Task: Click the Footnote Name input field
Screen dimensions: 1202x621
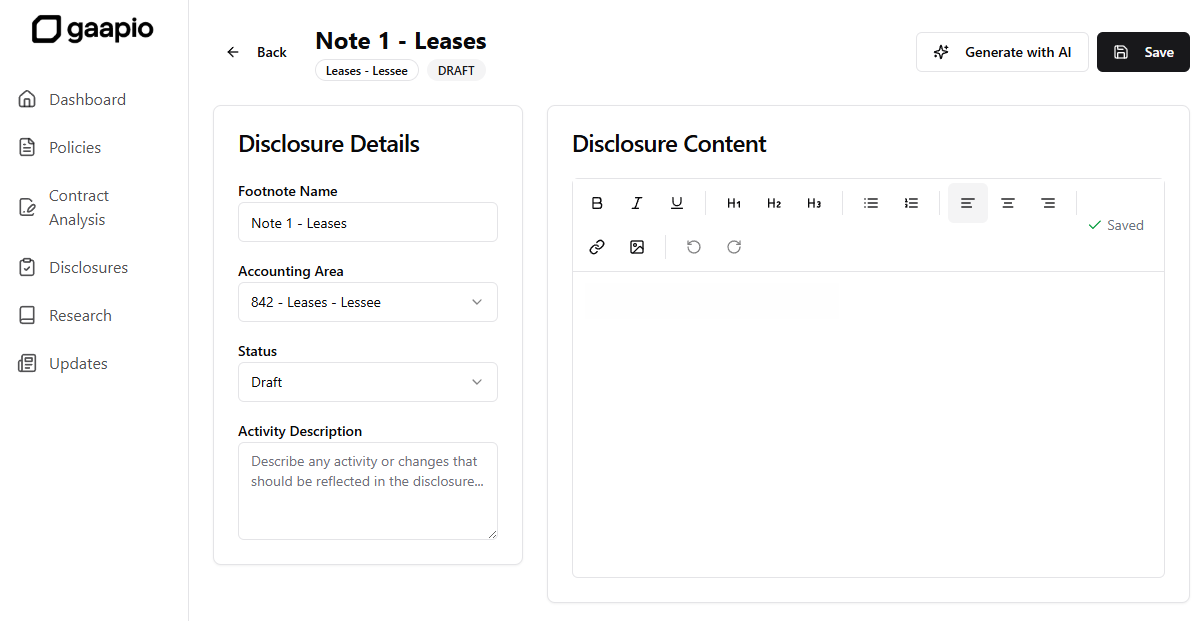Action: [367, 223]
